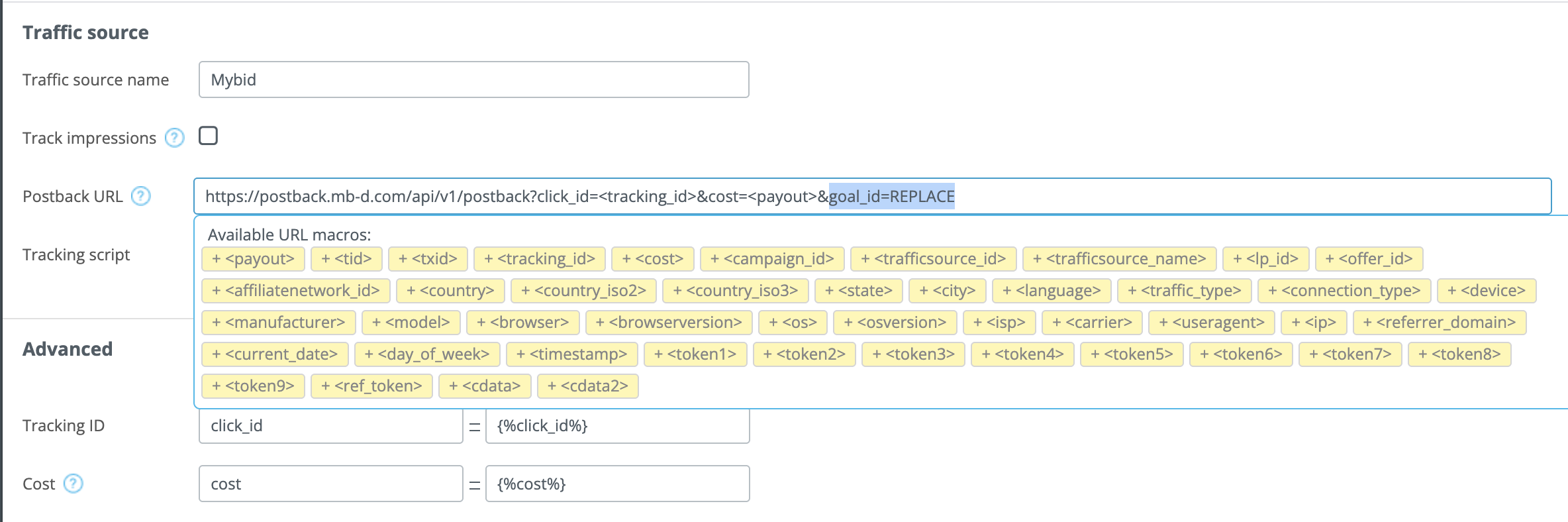Insert the <campaign_id> URL macro
This screenshot has width=1568, height=522.
771,259
